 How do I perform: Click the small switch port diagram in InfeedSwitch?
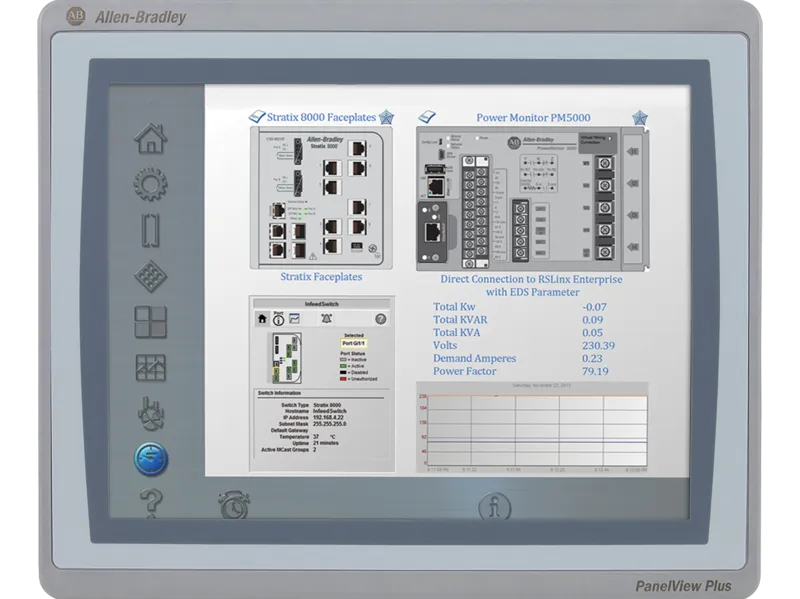(286, 358)
